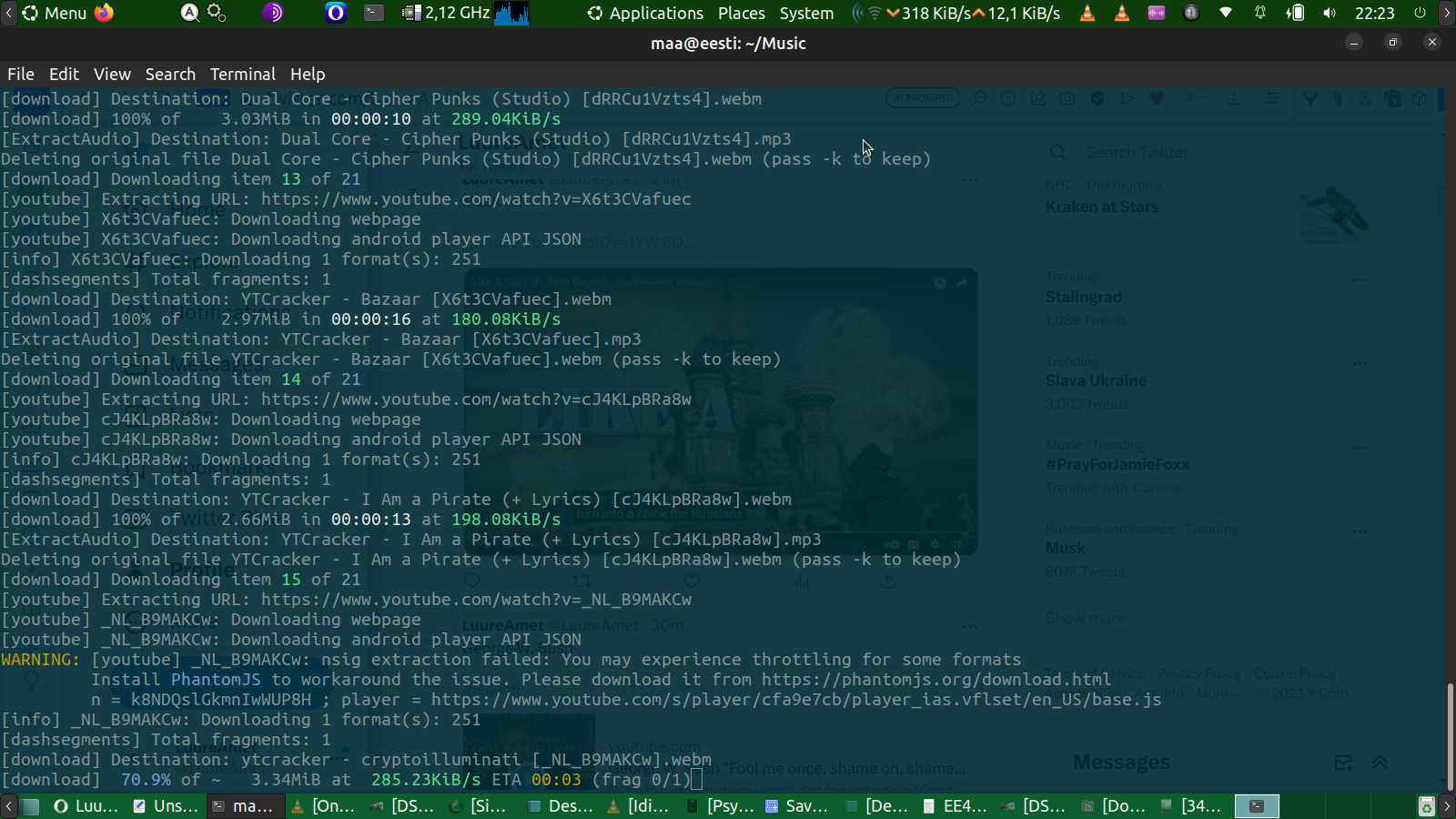1456x819 pixels.
Task: Click the youtube.com/watch?v=_NL_B9MAKCw URL
Action: [x=476, y=600]
